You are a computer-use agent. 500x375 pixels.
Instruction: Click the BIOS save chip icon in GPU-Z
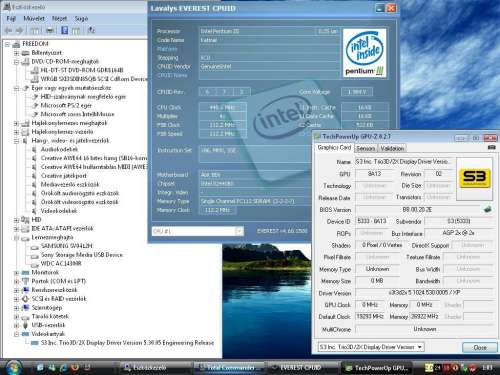(488, 209)
